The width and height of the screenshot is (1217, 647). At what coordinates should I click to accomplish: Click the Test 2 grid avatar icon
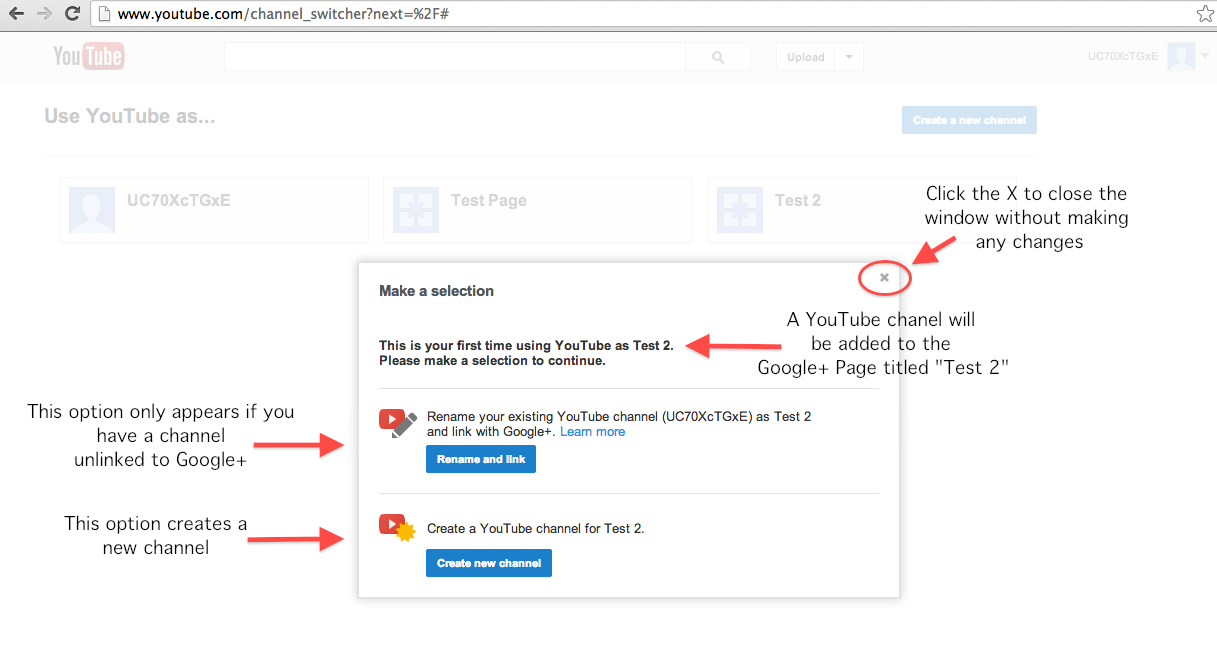[x=739, y=209]
